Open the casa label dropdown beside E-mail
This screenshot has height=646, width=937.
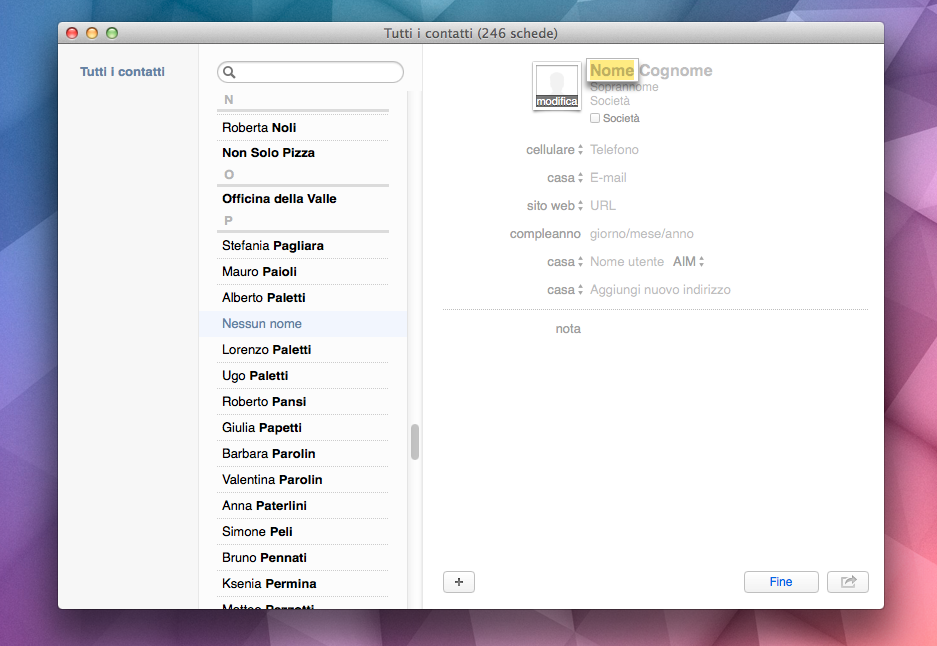click(561, 178)
